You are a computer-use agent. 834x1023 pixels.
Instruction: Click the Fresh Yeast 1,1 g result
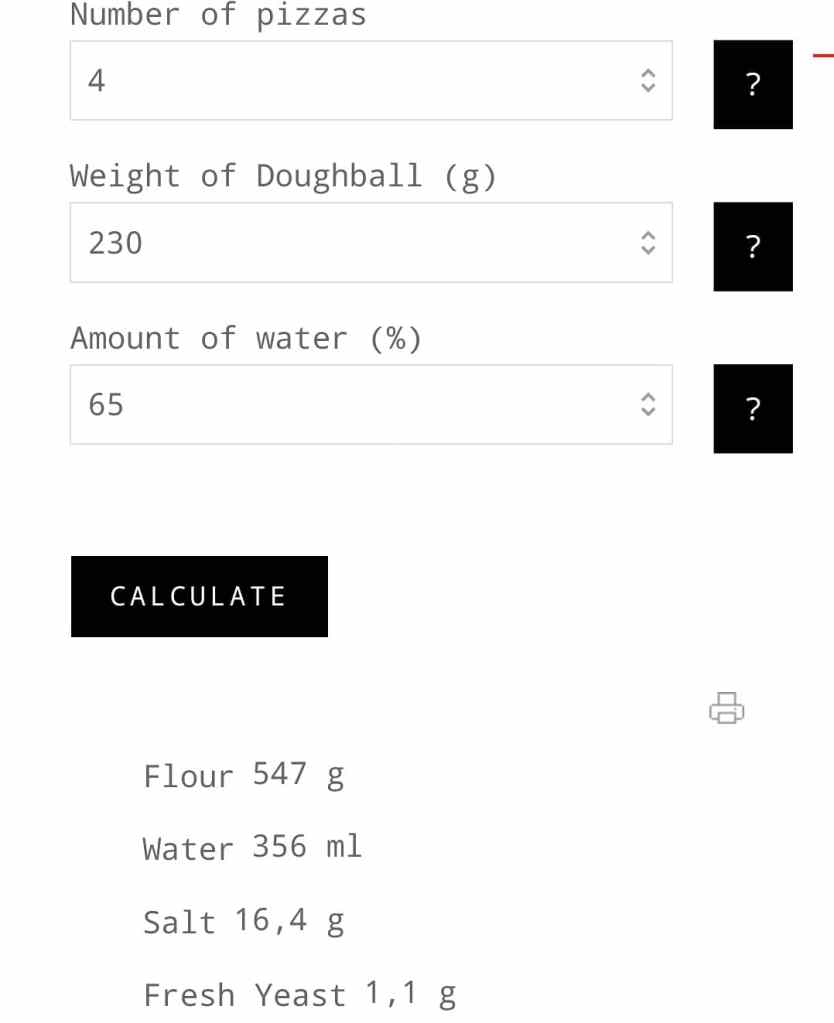[x=299, y=995]
